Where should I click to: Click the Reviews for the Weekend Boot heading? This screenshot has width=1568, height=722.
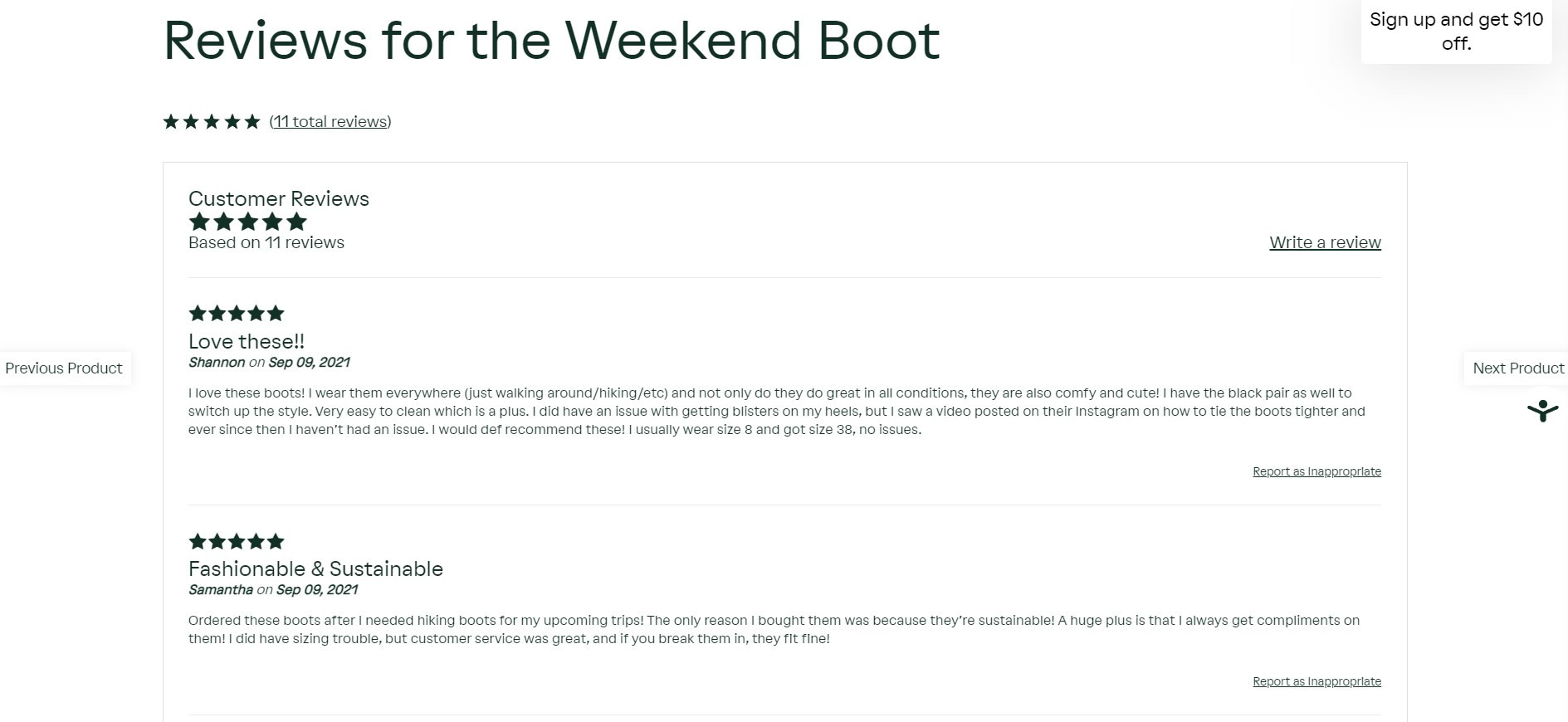551,40
